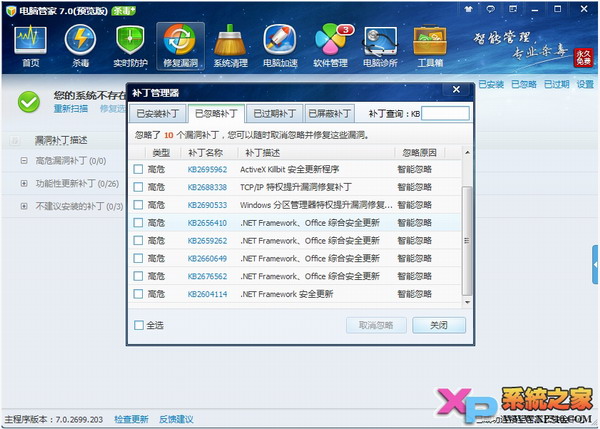Image resolution: width=600 pixels, height=429 pixels.
Task: Select the ActiveX Killbit 安全更新程序 description
Action: pos(290,169)
